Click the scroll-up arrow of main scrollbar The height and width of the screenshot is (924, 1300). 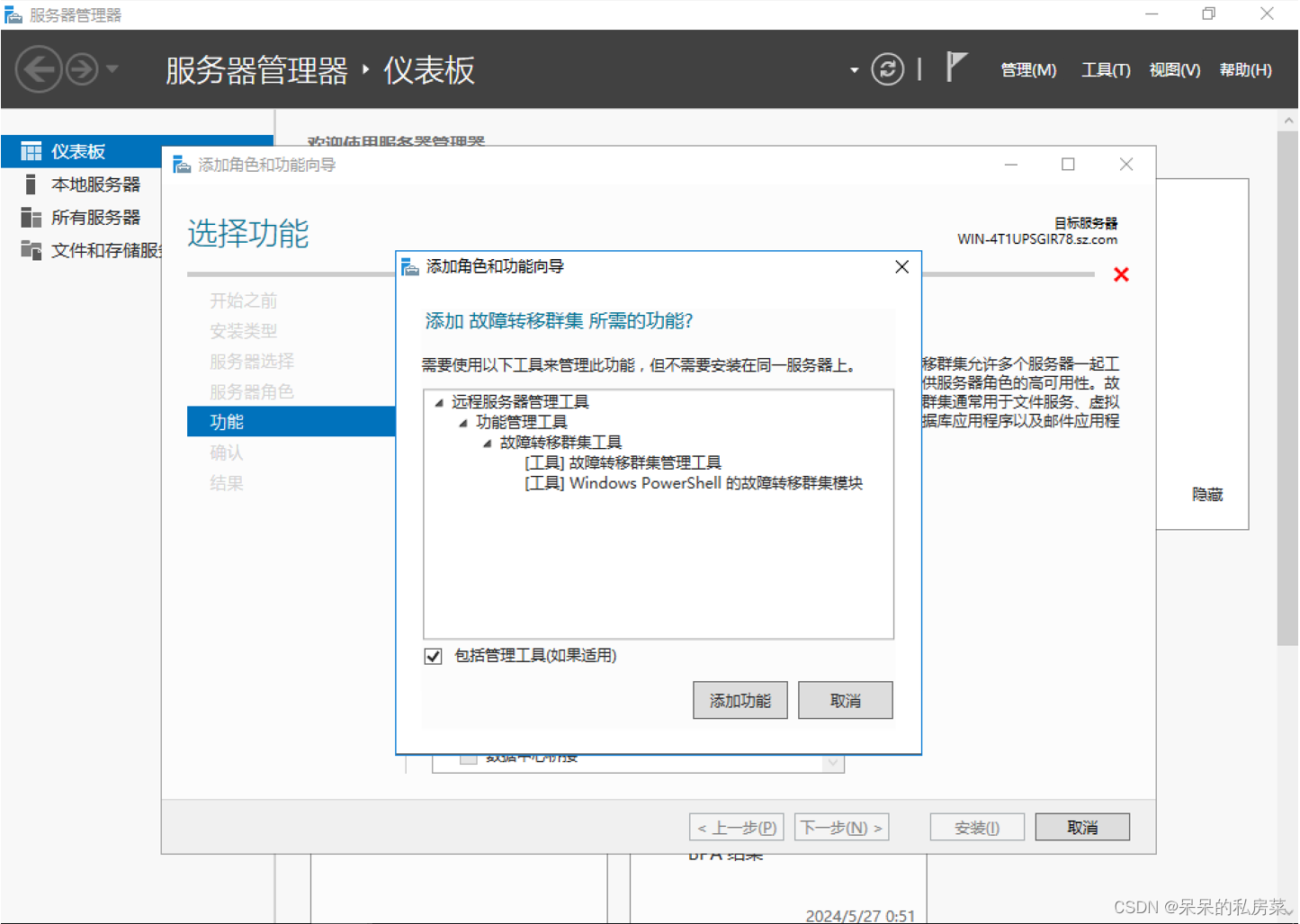click(x=1287, y=121)
